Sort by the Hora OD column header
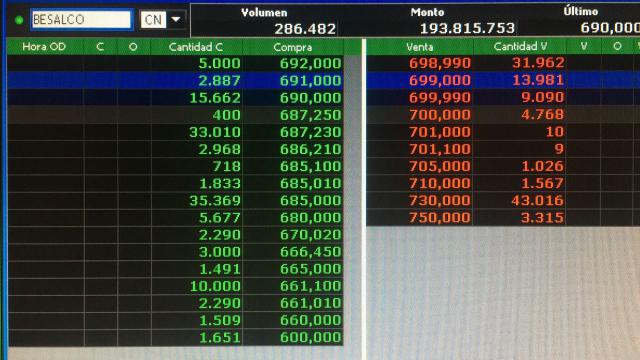Viewport: 640px width, 360px height. (44, 47)
